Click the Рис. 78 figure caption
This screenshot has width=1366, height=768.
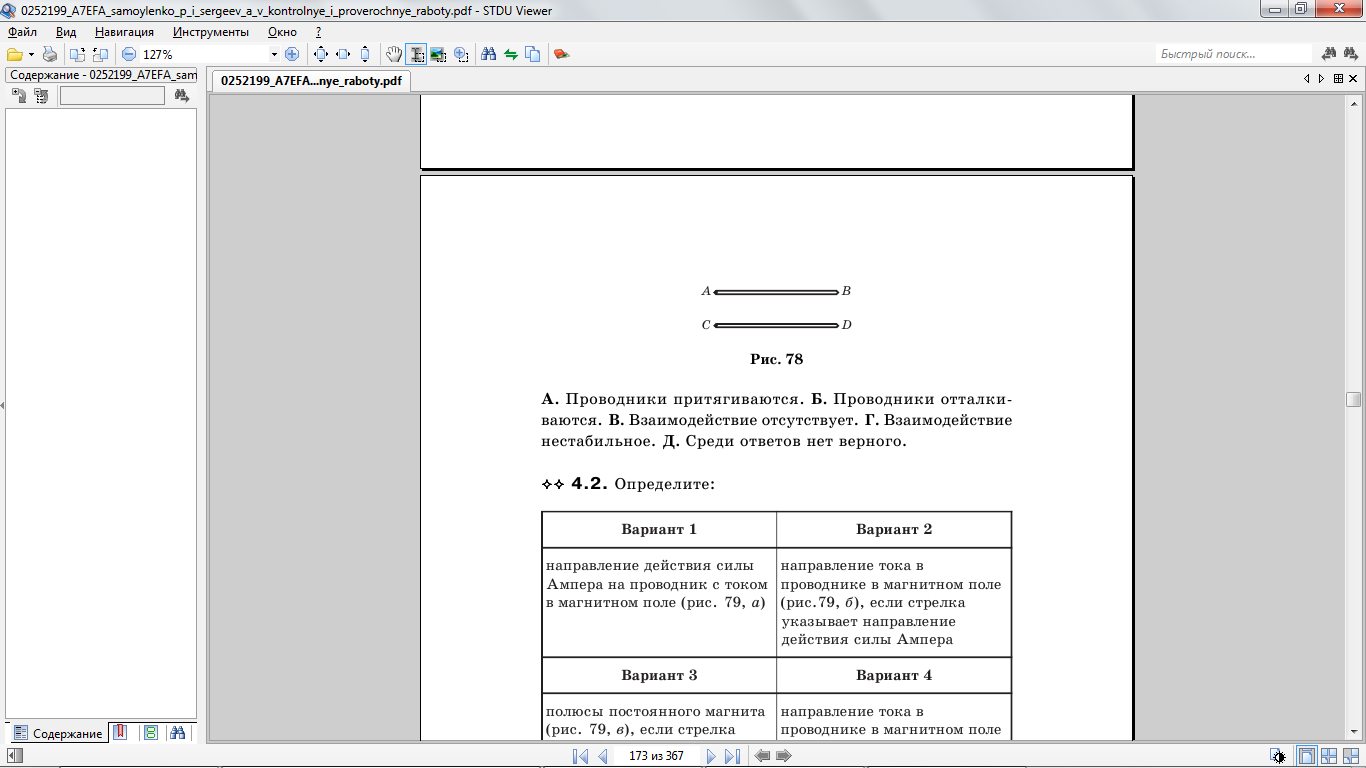(777, 359)
